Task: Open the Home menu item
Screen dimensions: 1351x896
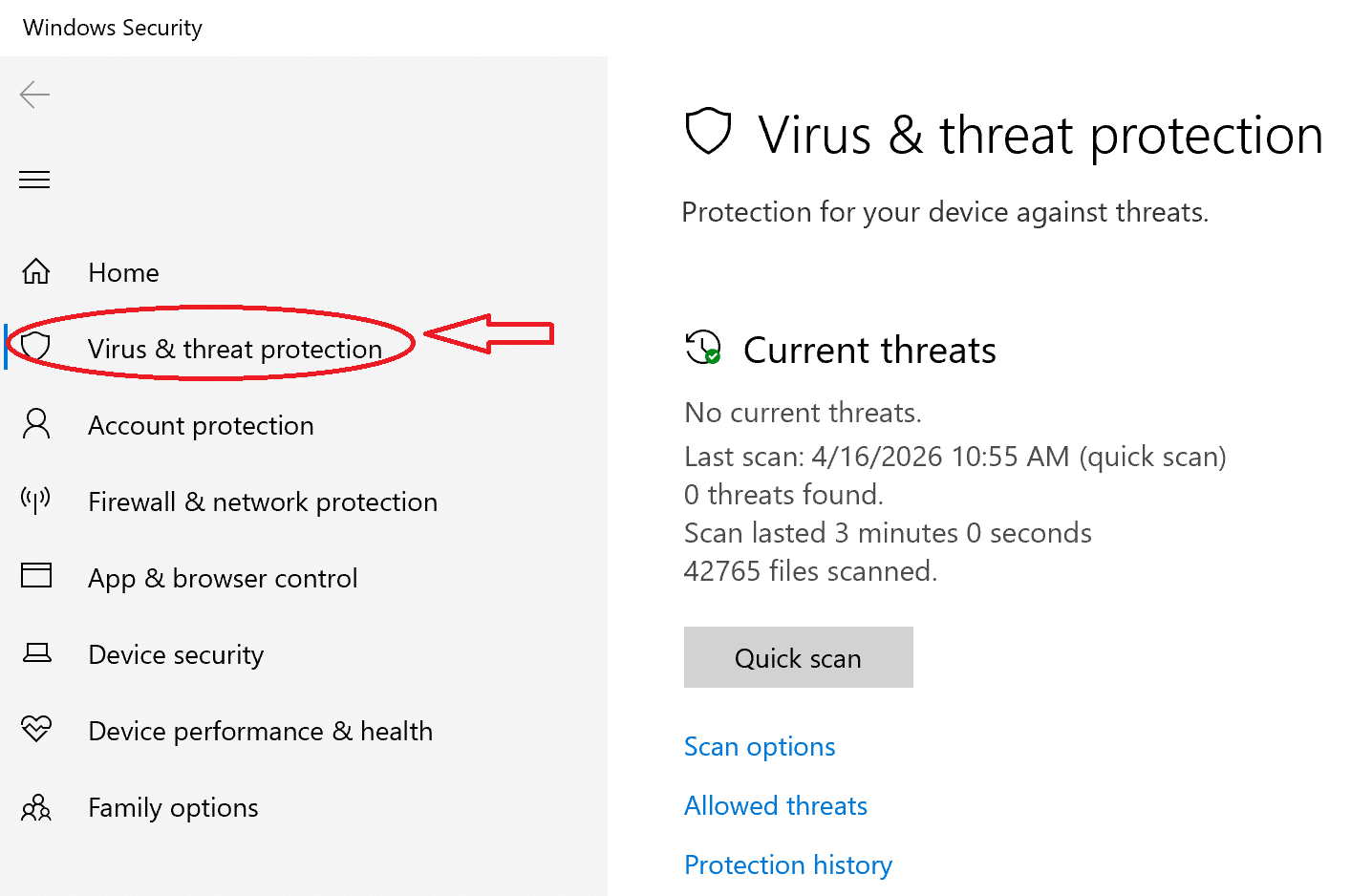Action: [123, 273]
